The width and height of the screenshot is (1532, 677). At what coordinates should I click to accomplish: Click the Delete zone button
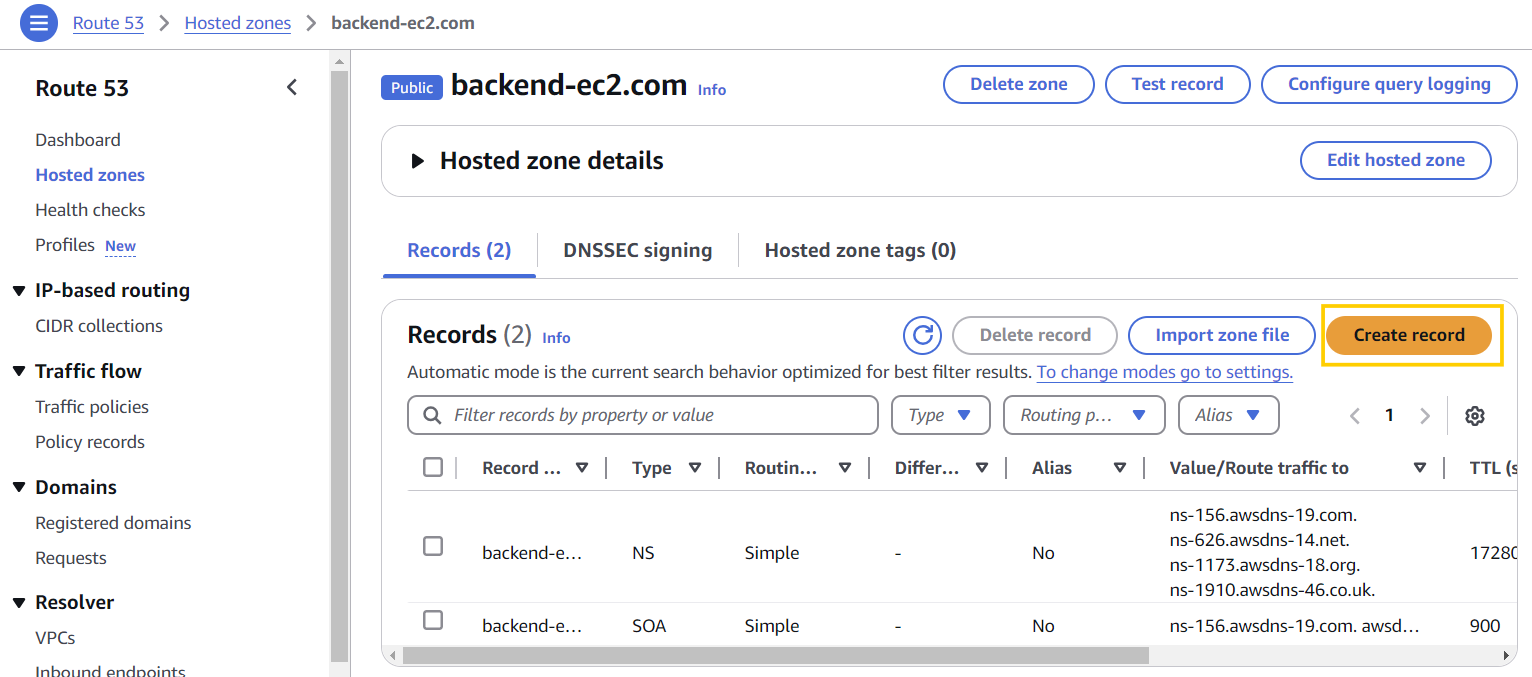click(x=1019, y=84)
